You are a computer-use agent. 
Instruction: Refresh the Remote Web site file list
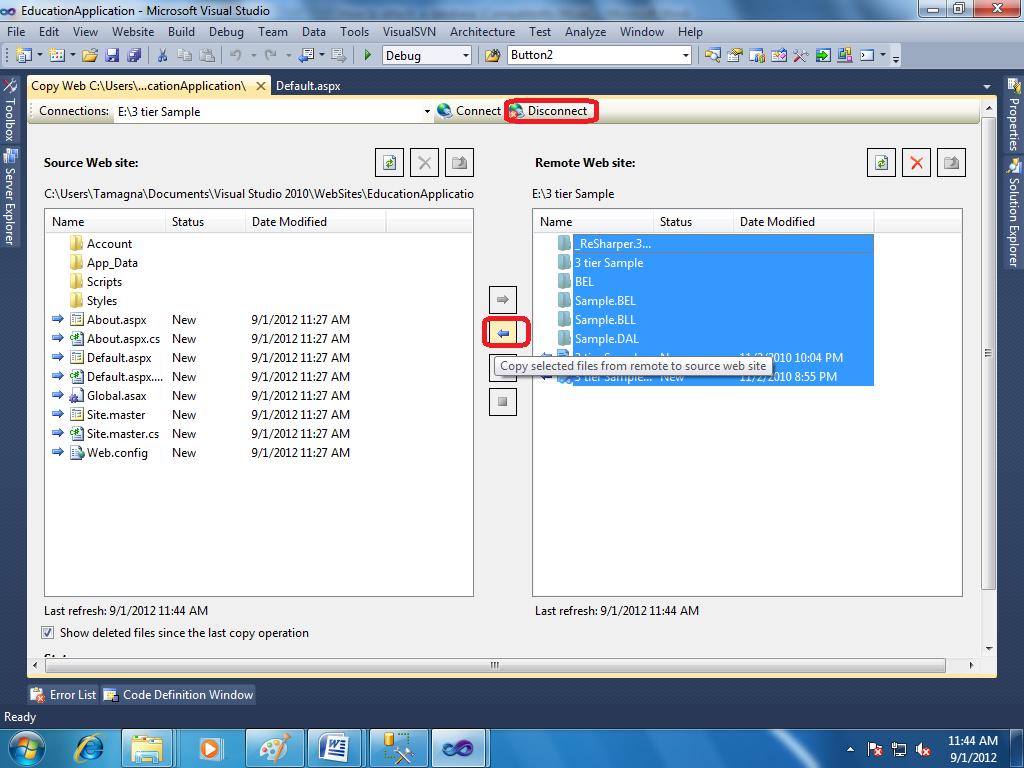(x=881, y=162)
